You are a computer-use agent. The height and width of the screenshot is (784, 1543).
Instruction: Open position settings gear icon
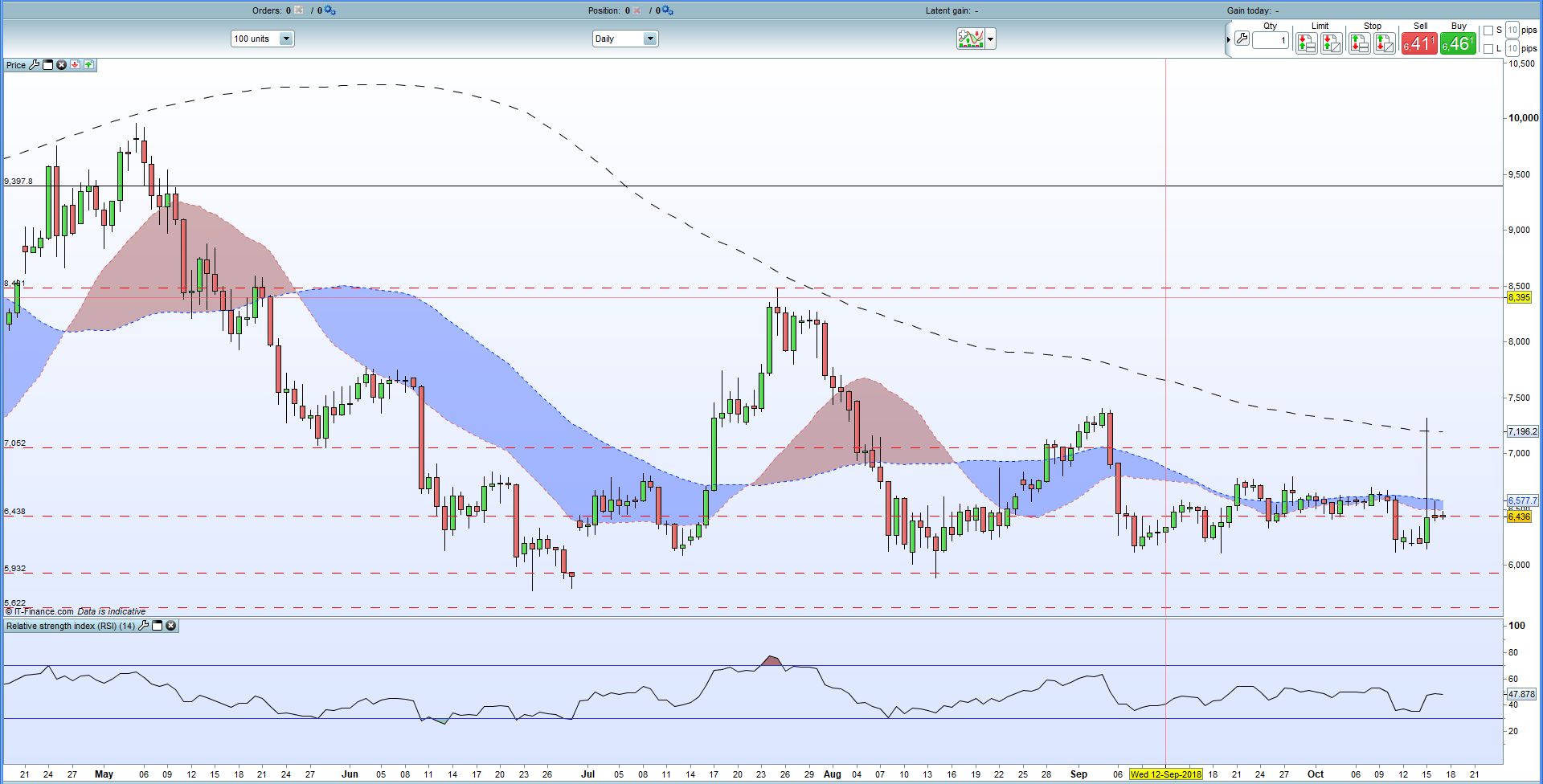coord(667,10)
